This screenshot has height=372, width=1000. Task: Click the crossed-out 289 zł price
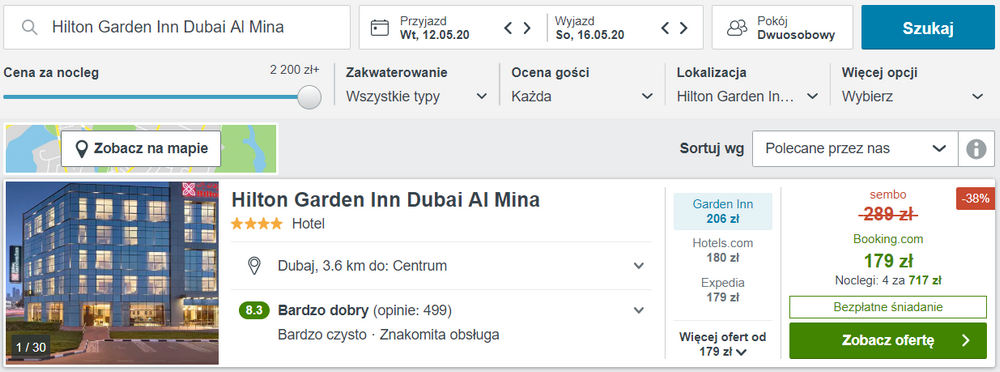point(888,215)
